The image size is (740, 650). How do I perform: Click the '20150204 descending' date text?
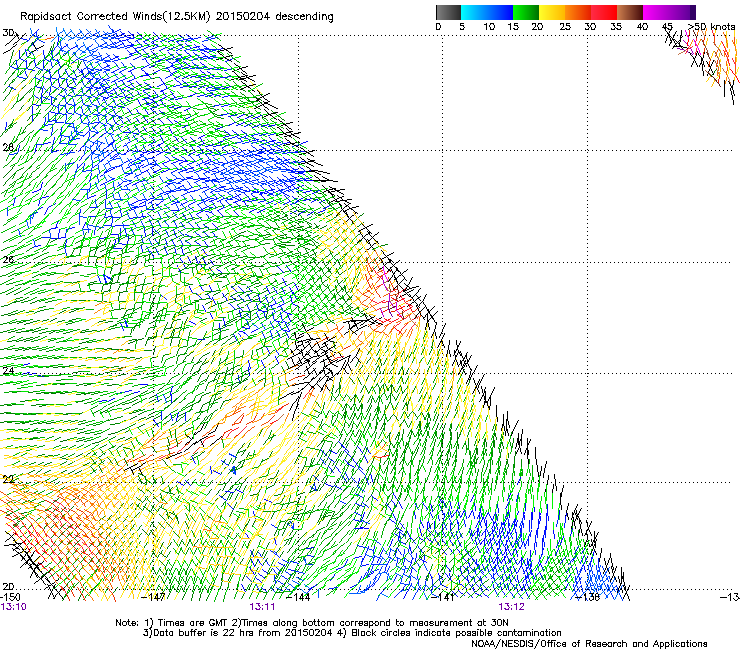[274, 17]
